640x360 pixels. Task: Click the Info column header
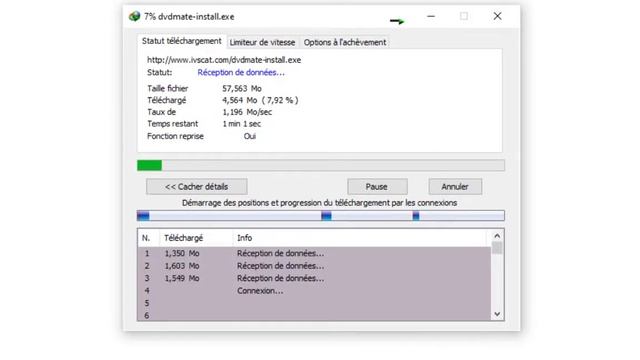pos(360,238)
